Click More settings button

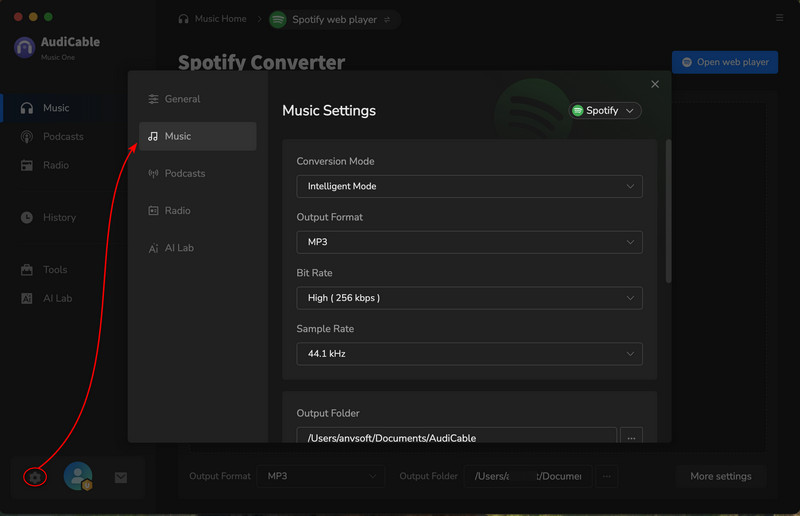[720, 476]
